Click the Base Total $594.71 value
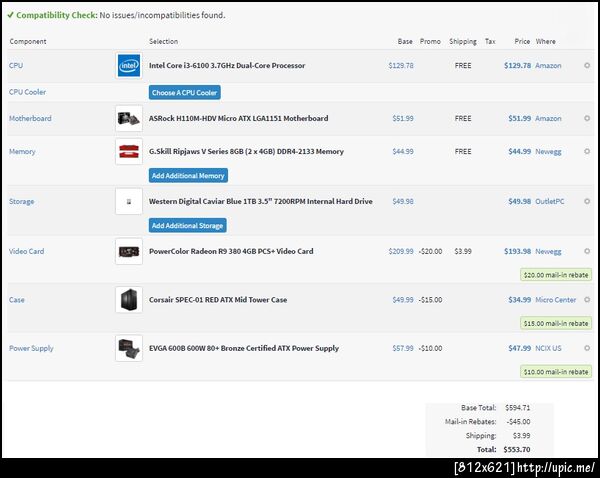The width and height of the screenshot is (600, 478). point(517,408)
